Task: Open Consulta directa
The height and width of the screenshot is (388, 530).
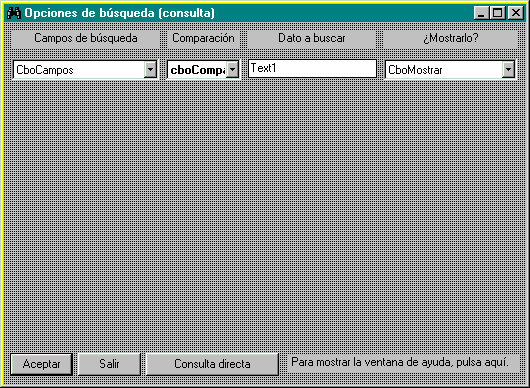Action: [212, 364]
